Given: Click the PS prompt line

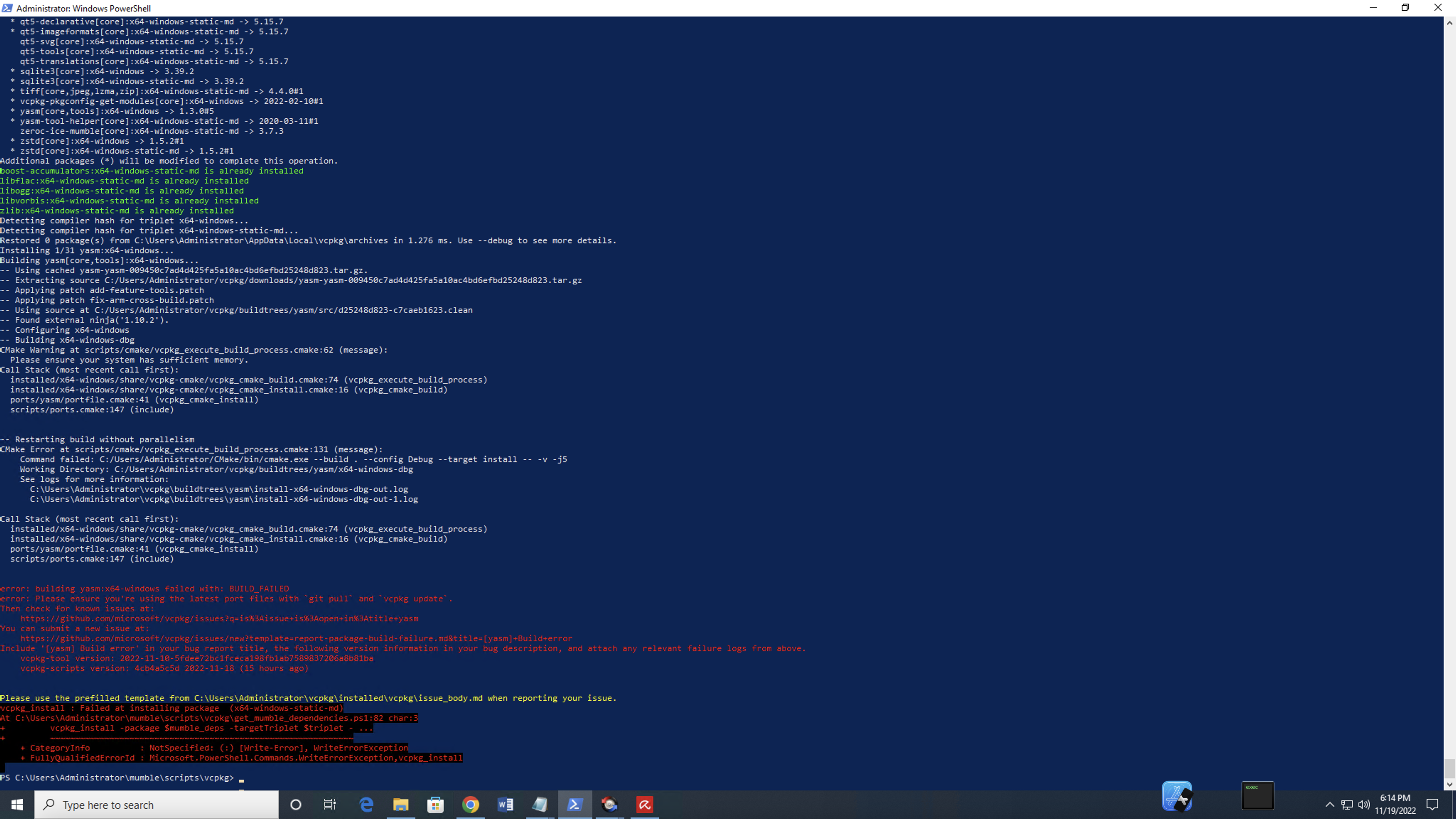Looking at the screenshot, I should [117, 778].
